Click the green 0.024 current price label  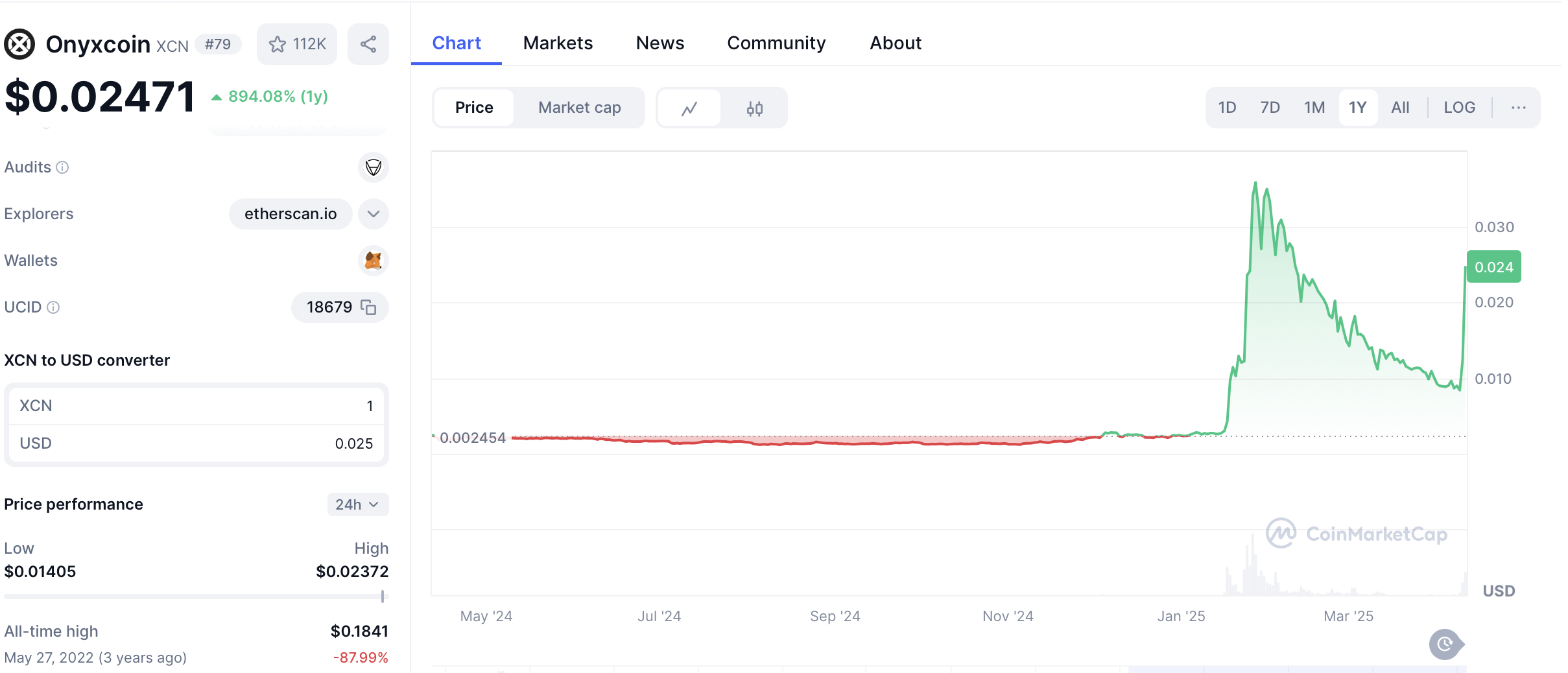tap(1493, 267)
